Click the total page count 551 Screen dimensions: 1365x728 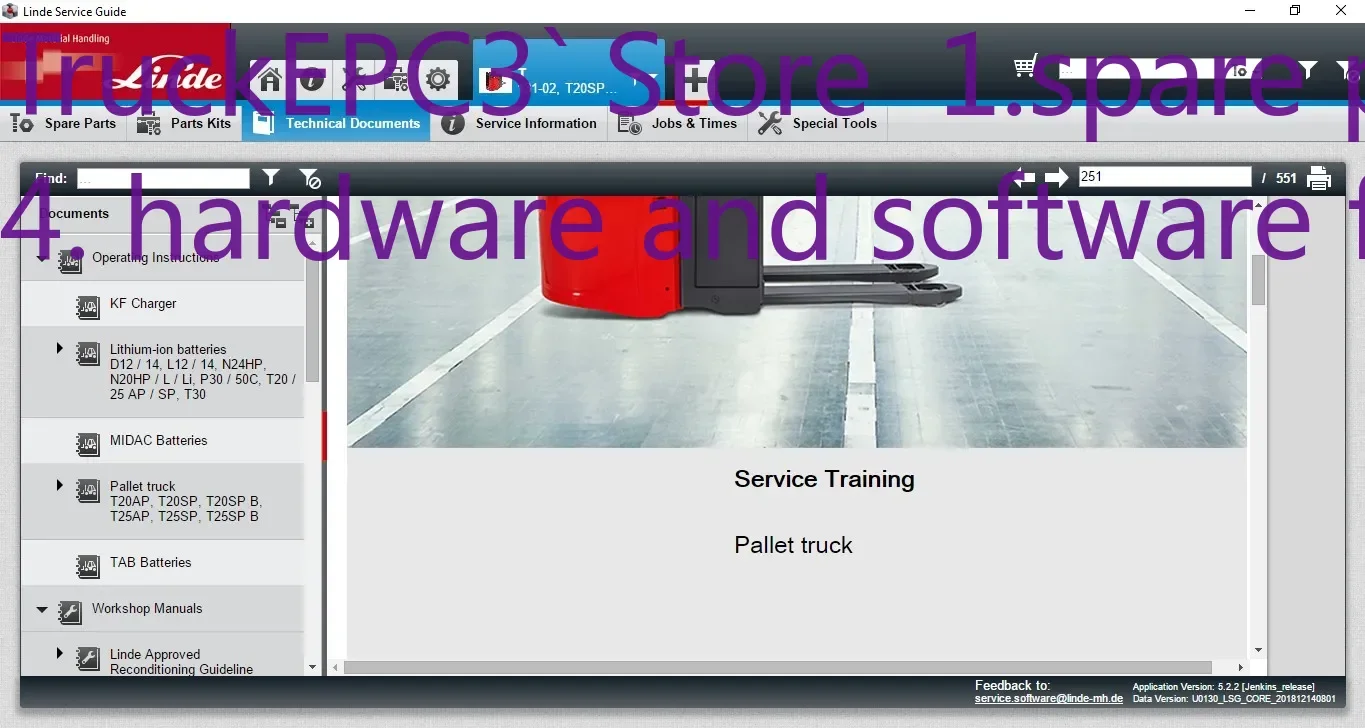point(1286,178)
